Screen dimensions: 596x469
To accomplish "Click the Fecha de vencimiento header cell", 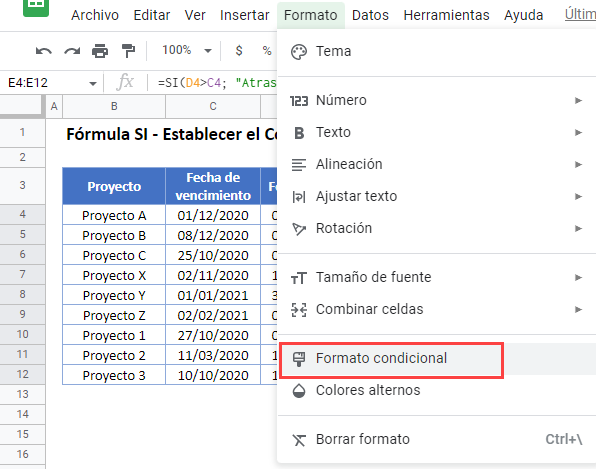I will point(213,186).
